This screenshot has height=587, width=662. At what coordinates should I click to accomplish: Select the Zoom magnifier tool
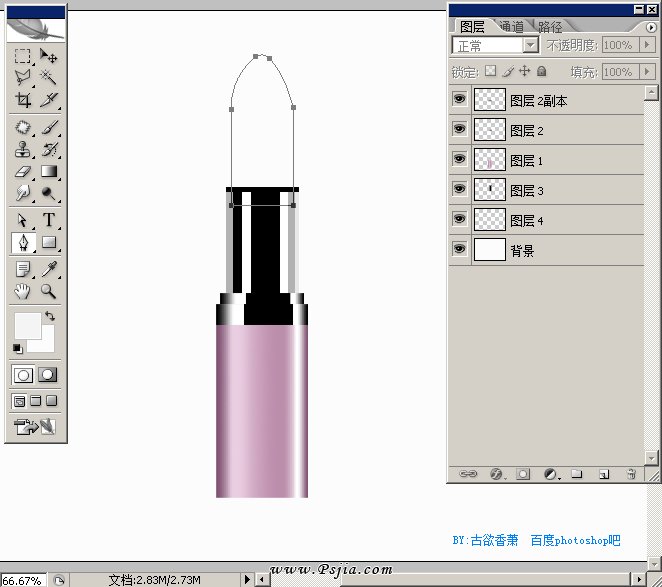(49, 291)
